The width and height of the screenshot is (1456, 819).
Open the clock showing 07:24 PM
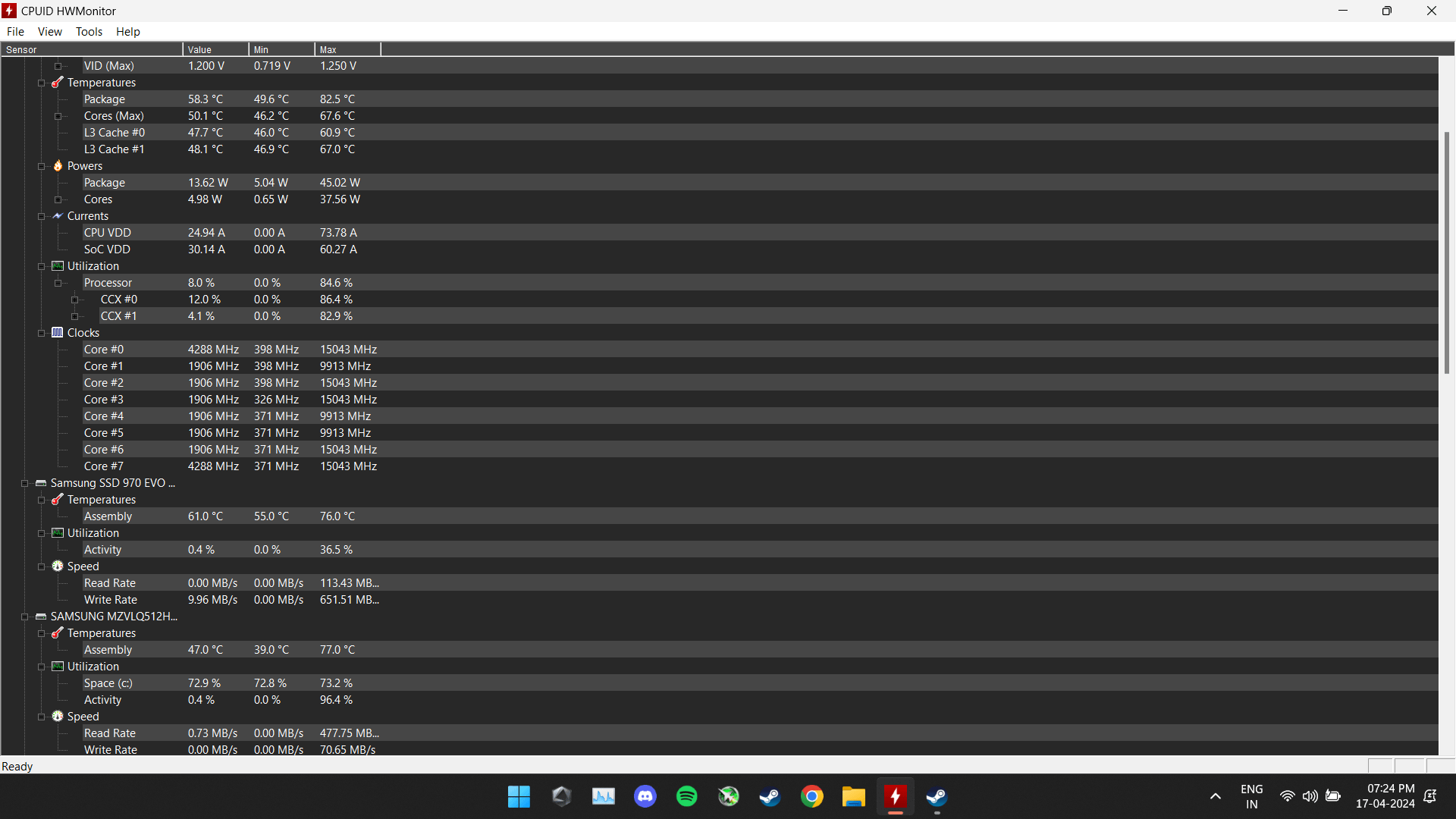pos(1385,796)
